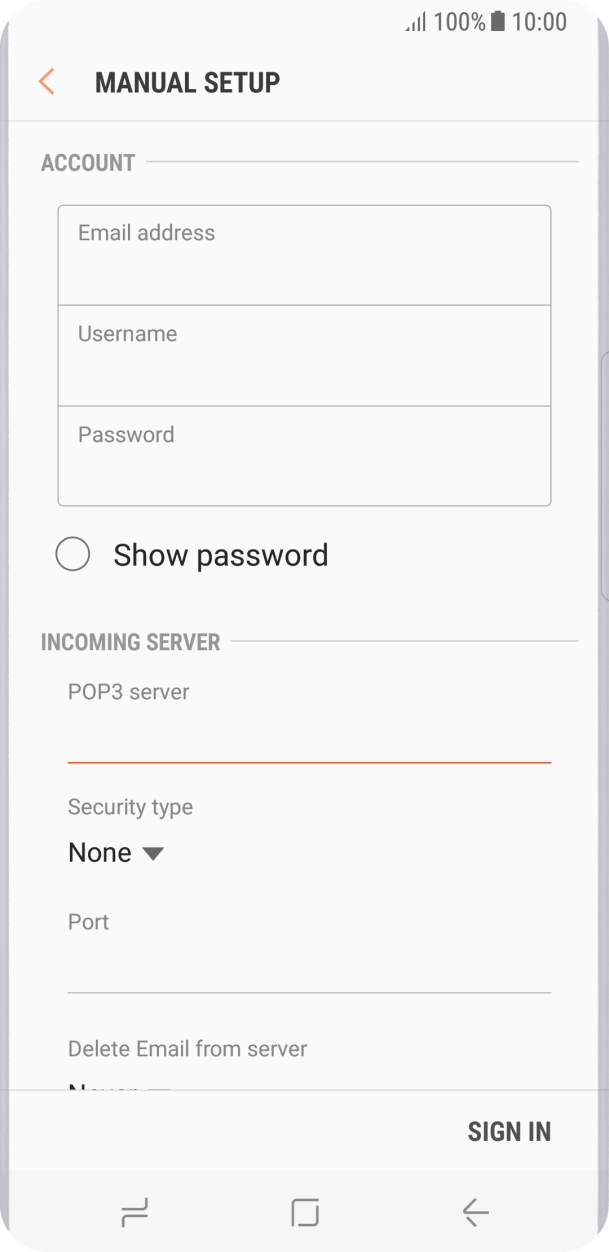The image size is (609, 1252).
Task: Open the Security type dropdown
Action: click(117, 852)
